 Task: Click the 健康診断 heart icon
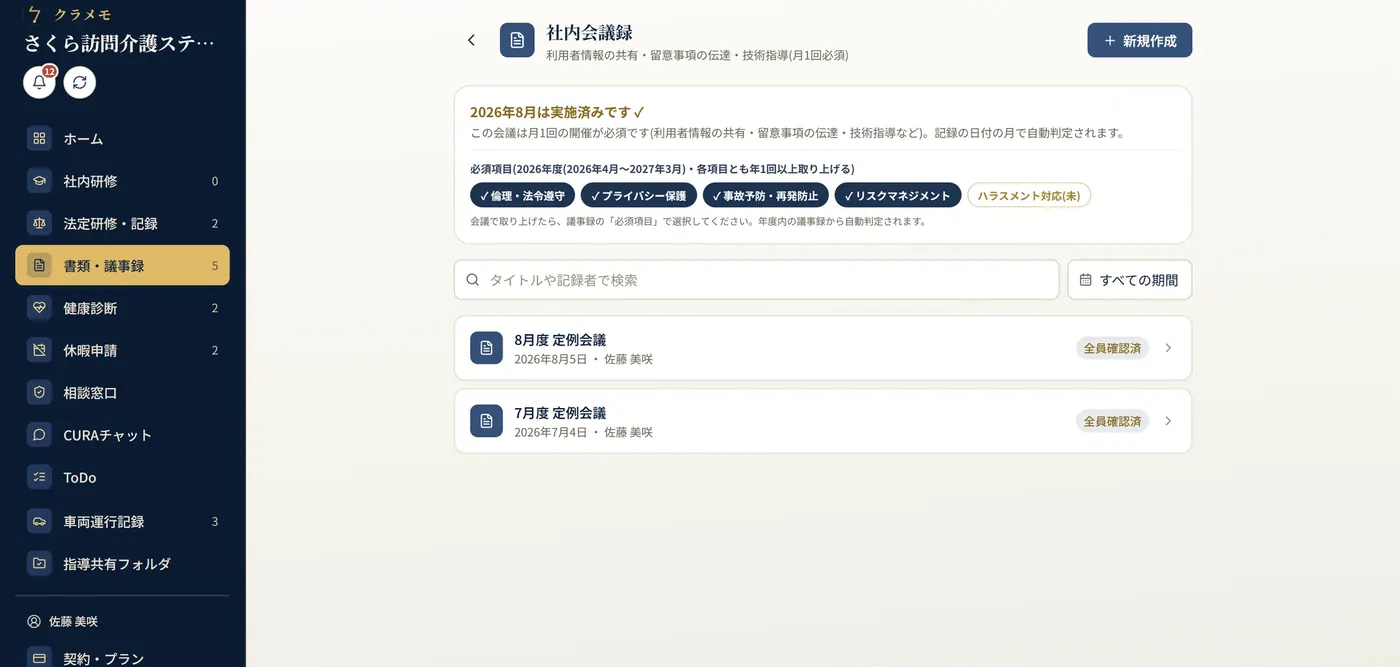pyautogui.click(x=39, y=308)
